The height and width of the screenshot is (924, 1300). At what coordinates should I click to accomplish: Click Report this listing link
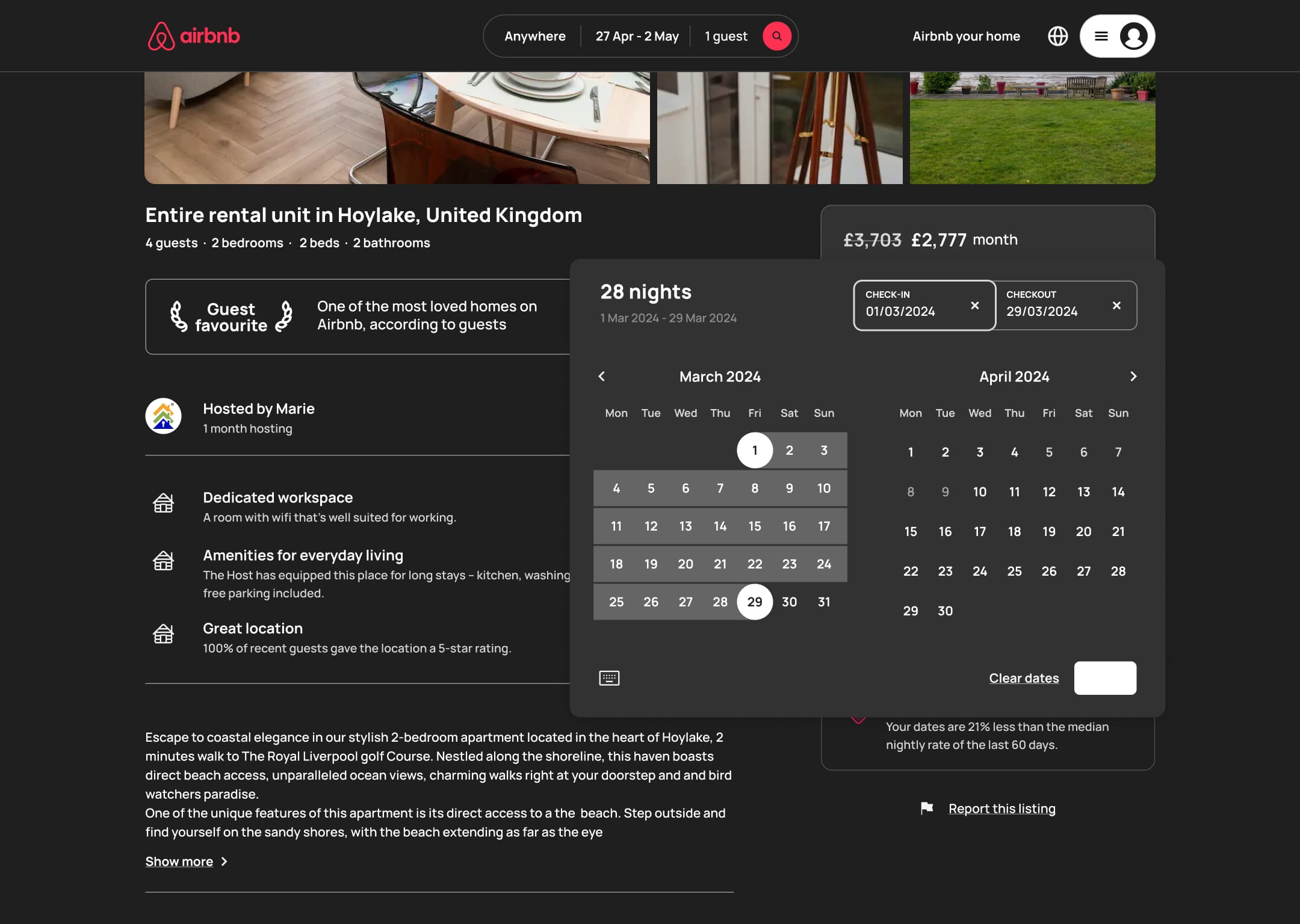pyautogui.click(x=1001, y=808)
